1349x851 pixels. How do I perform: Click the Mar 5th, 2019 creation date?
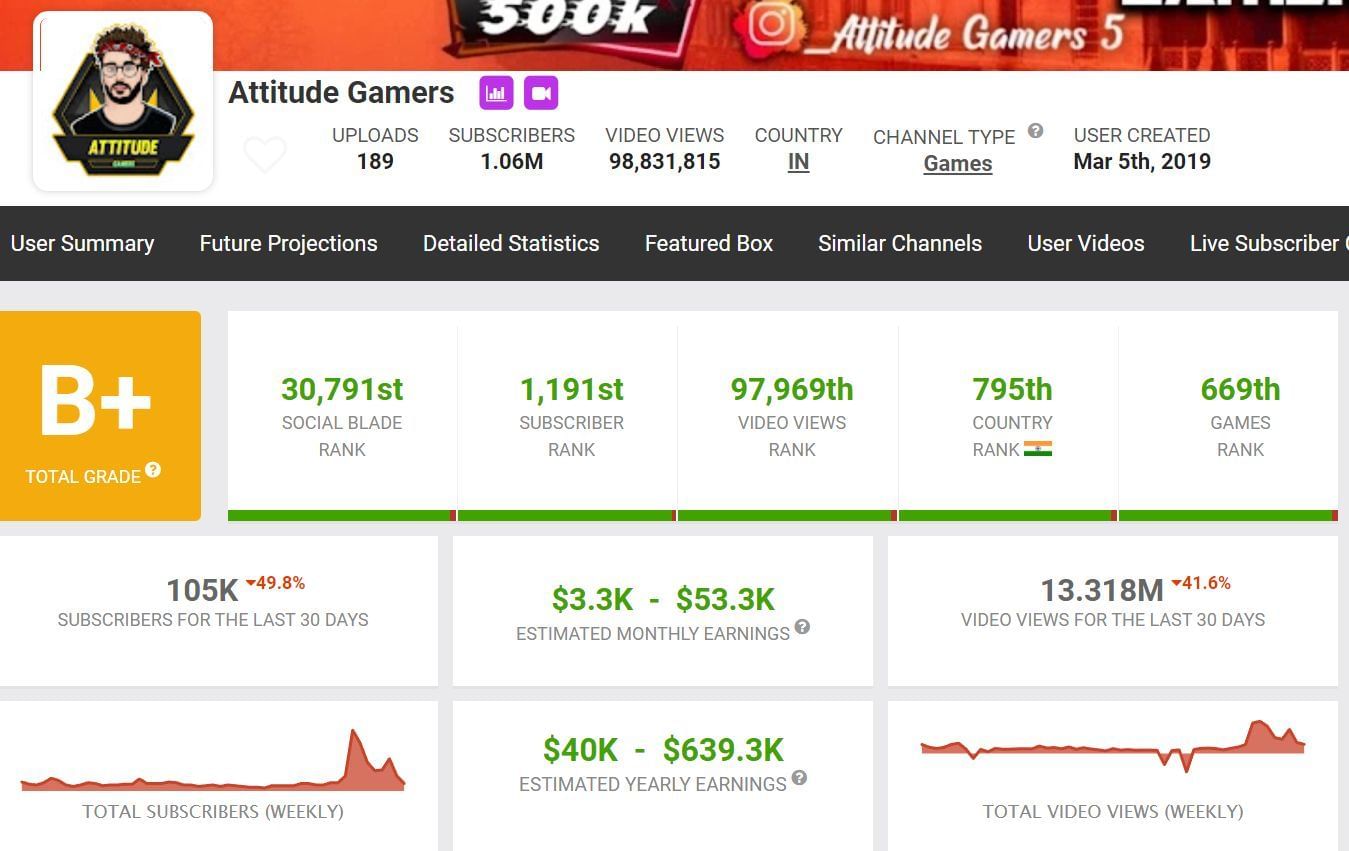[1142, 161]
